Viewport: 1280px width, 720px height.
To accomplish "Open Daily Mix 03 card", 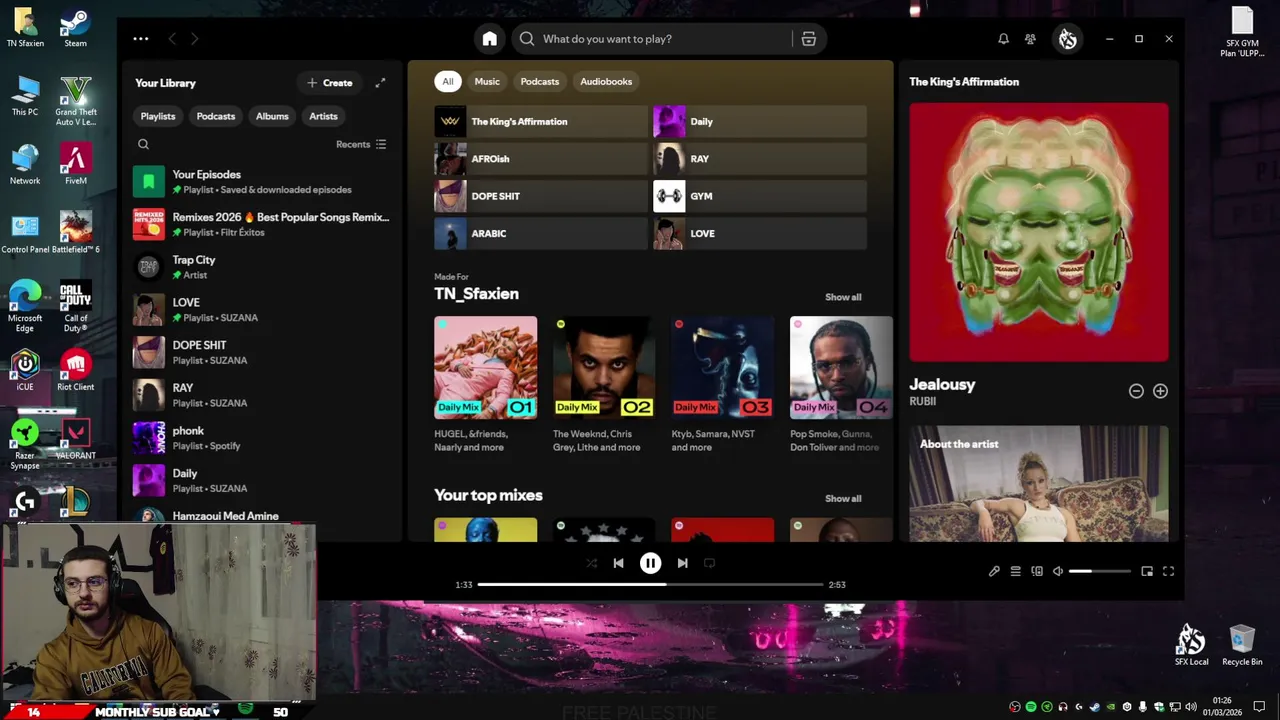I will pos(722,385).
